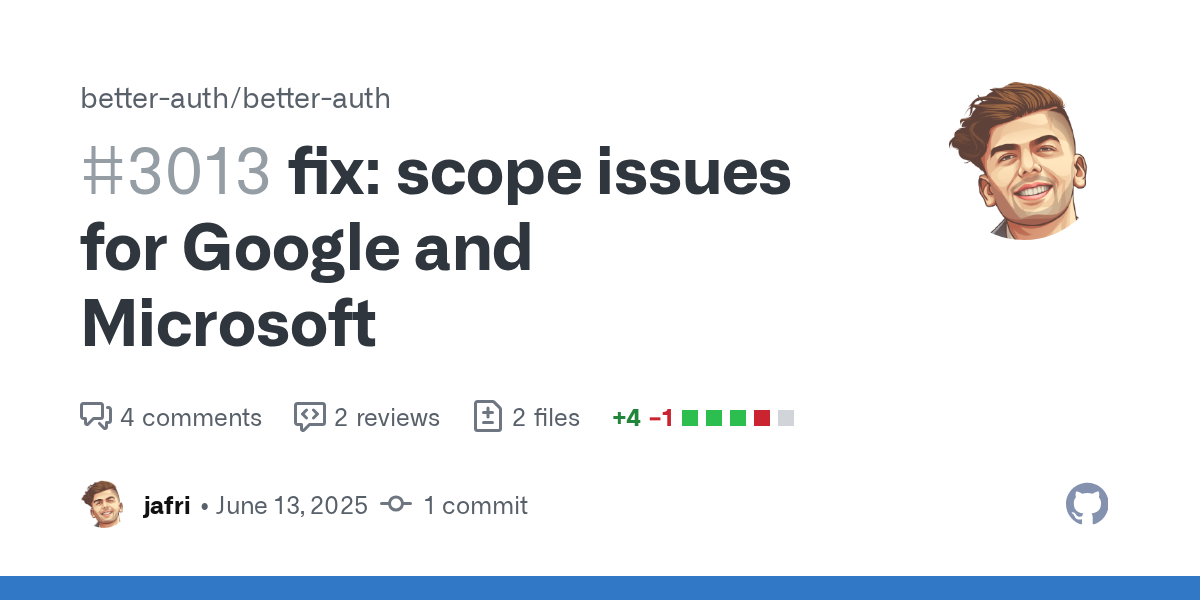Open the GitHub logo

point(1087,504)
